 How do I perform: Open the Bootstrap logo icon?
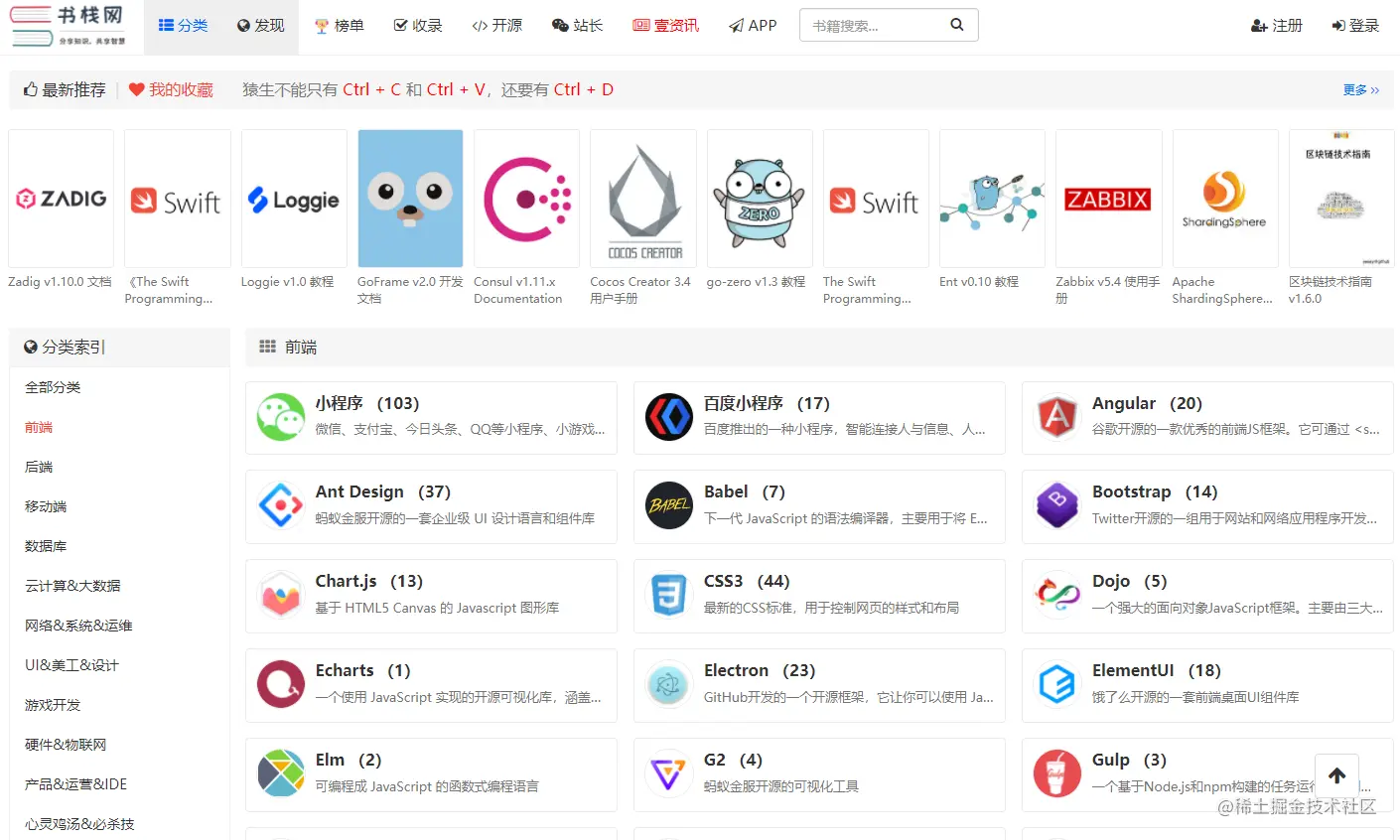1057,505
